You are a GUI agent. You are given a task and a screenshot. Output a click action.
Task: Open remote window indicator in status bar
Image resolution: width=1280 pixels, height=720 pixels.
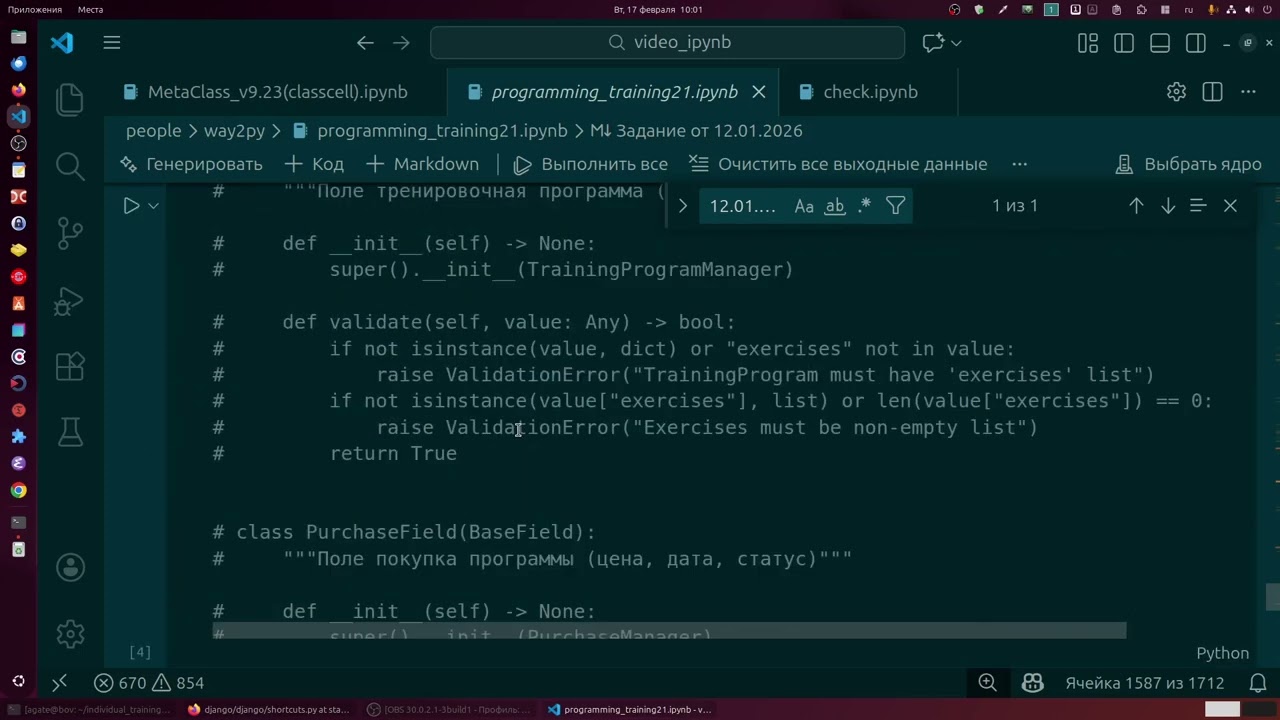pos(59,683)
